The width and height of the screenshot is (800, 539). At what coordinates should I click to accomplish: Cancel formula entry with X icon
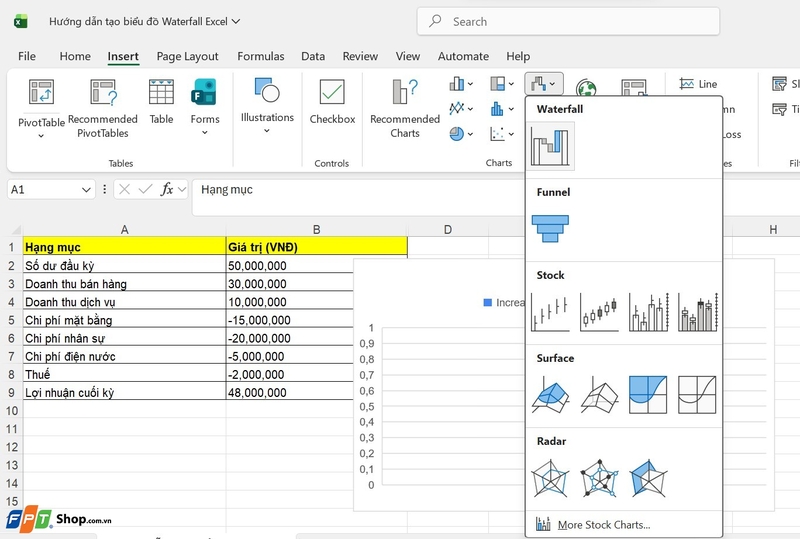point(124,189)
